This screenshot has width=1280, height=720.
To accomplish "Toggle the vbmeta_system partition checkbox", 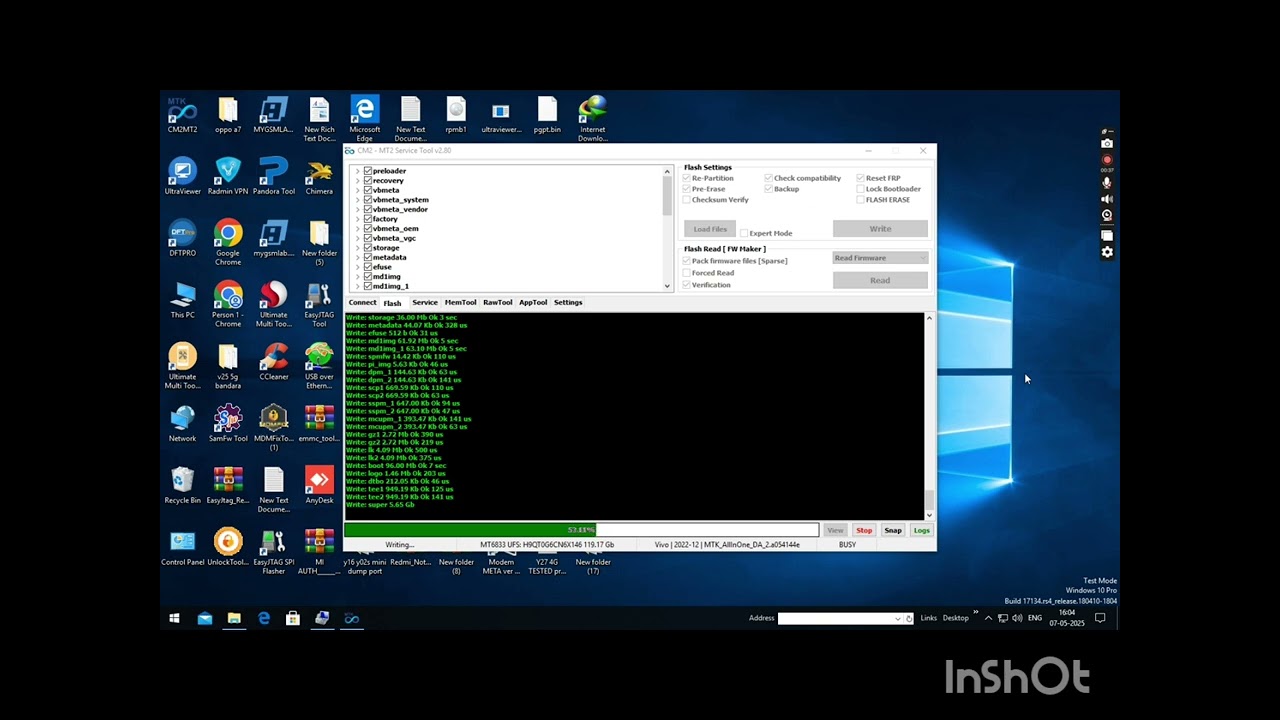I will click(x=368, y=200).
